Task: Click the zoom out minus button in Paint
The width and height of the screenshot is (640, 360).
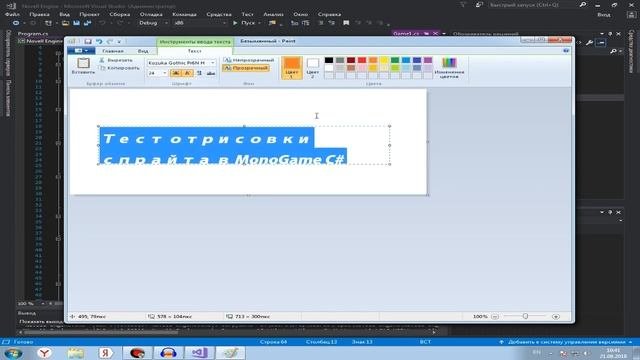Action: tap(495, 316)
